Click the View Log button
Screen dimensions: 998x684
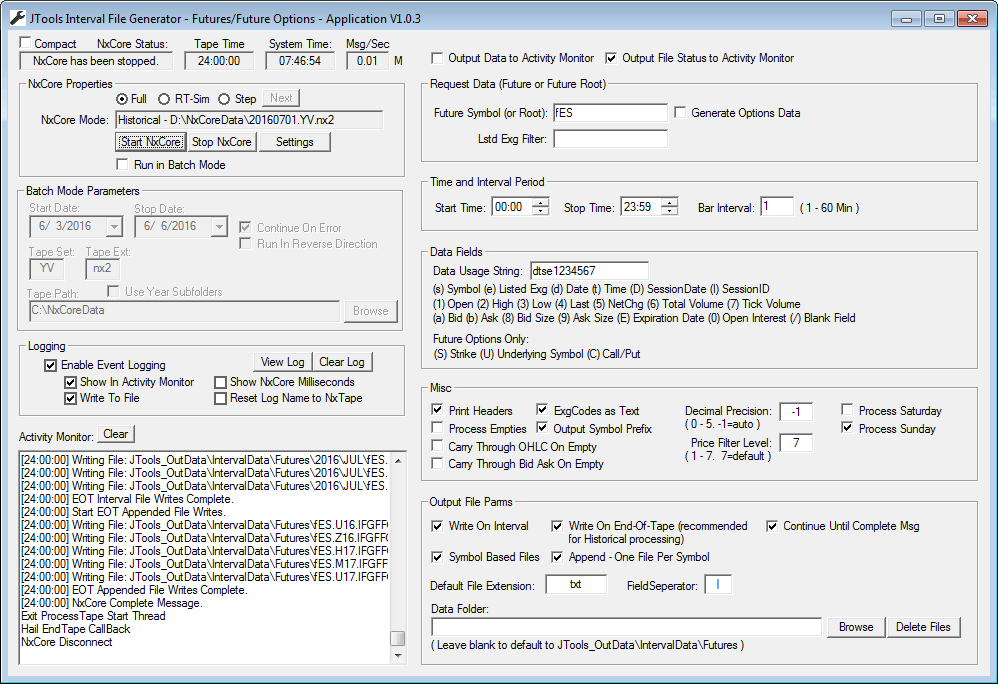click(x=283, y=362)
